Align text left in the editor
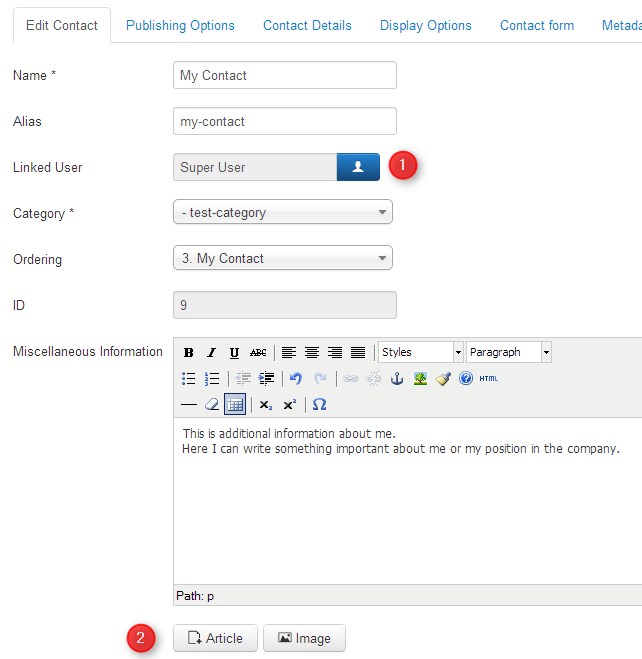Screen dimensions: 642x659 coord(289,352)
